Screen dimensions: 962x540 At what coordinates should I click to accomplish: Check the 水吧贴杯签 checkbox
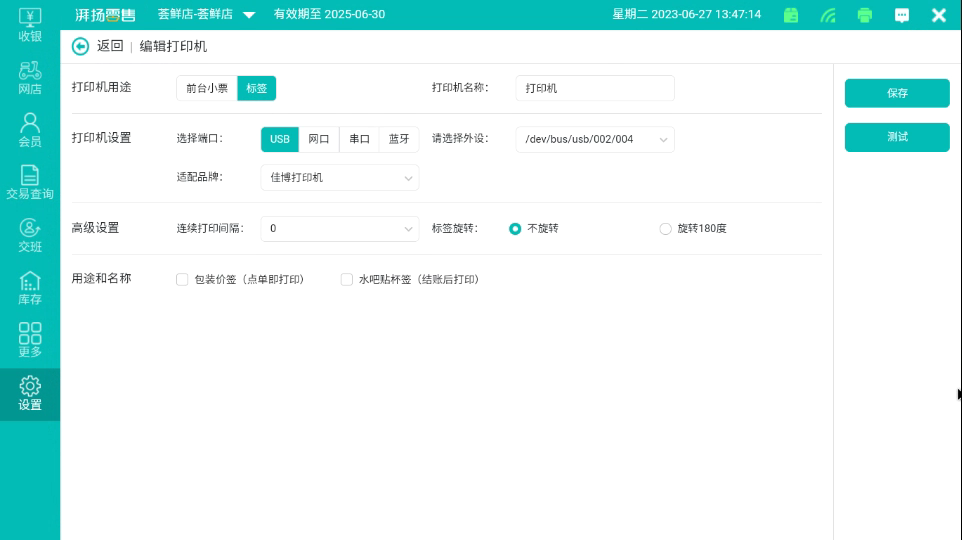click(347, 280)
